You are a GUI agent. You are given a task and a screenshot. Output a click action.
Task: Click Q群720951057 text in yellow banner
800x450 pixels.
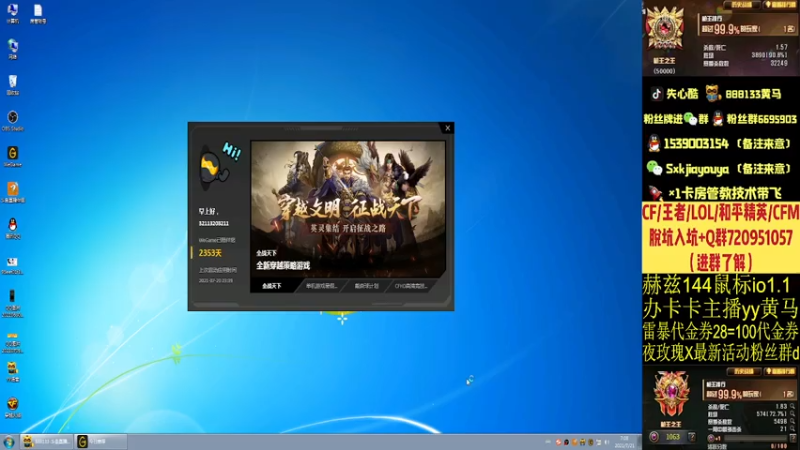[x=746, y=238]
